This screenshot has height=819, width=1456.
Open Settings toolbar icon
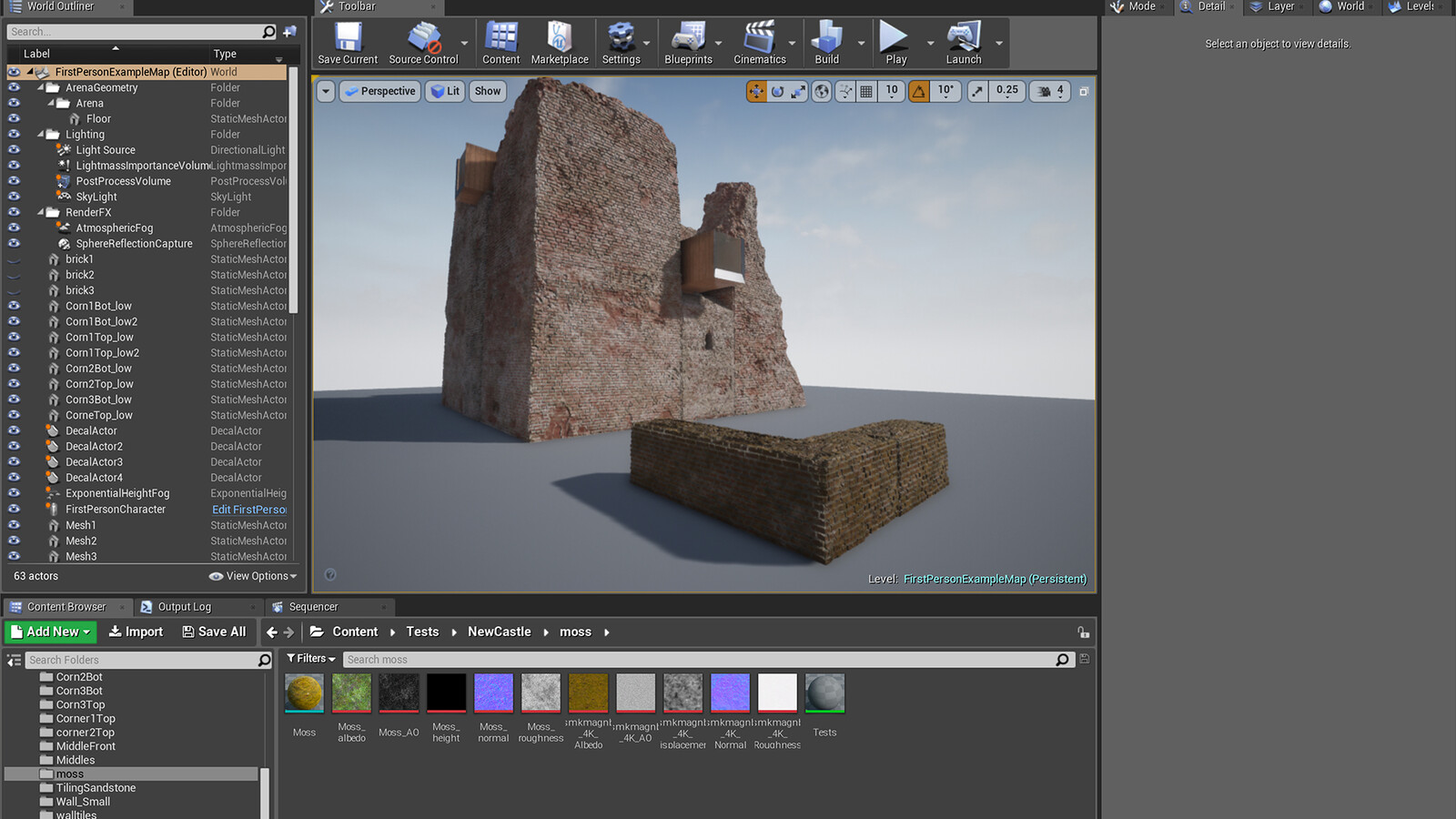pos(621,43)
